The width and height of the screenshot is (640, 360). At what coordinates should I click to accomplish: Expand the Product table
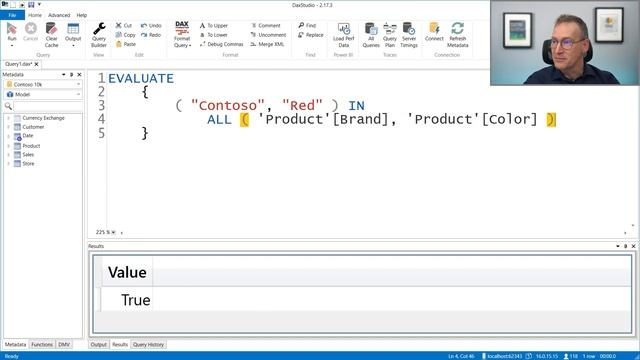tap(8, 146)
